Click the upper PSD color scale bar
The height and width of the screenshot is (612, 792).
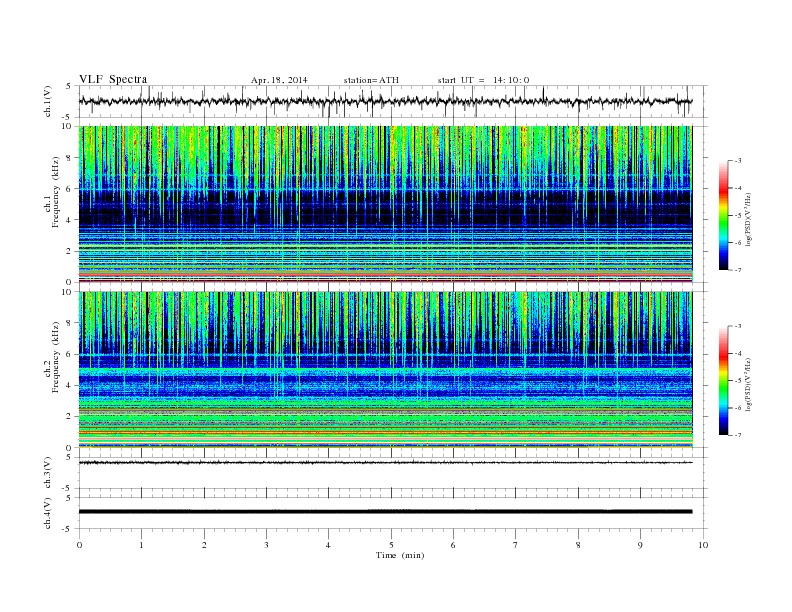724,216
